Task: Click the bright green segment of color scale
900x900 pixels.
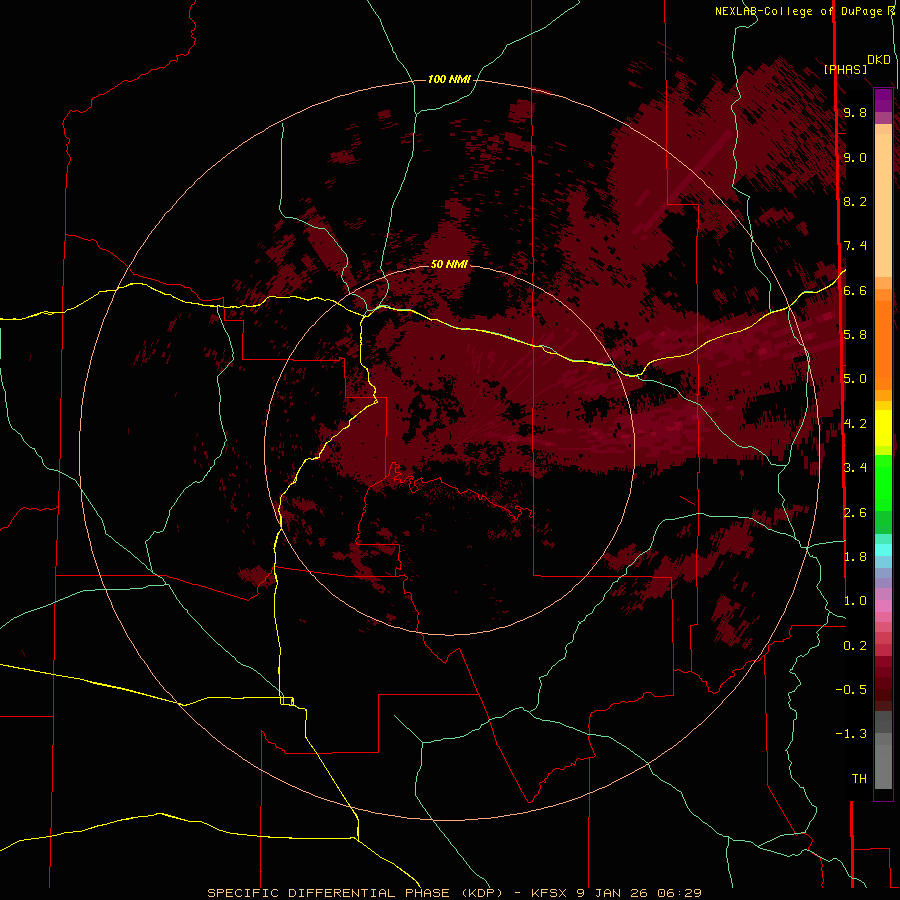Action: 883,482
